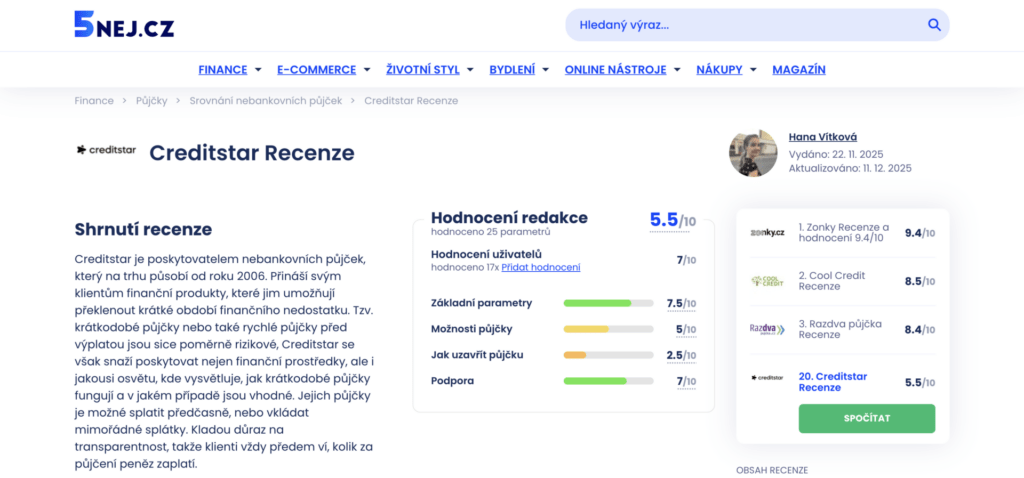The image size is (1024, 478).
Task: Click the Zonky.cz logo in ranking
Action: pos(768,233)
